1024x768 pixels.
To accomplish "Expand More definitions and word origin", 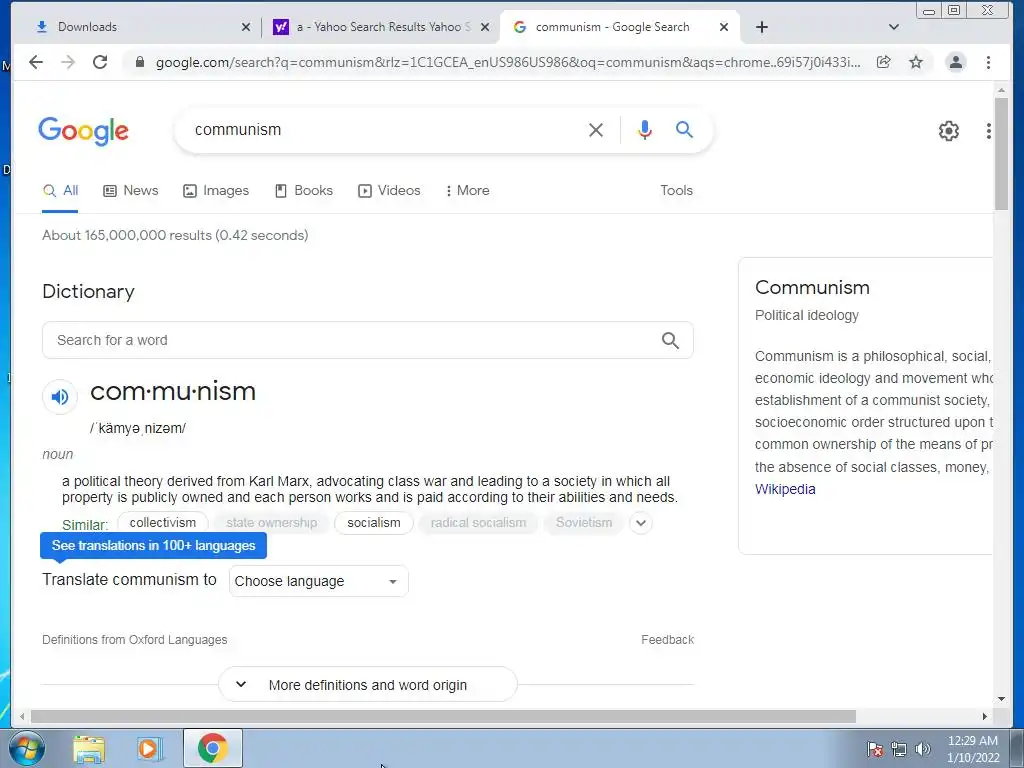I will coord(368,684).
